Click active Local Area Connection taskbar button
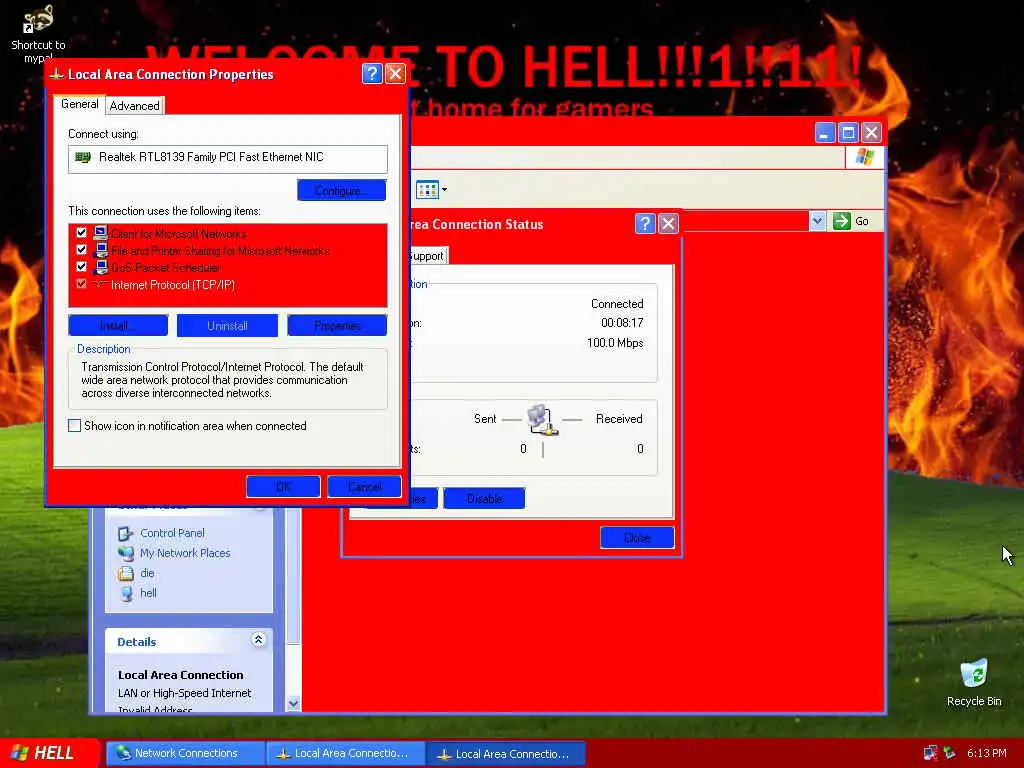 [x=505, y=754]
